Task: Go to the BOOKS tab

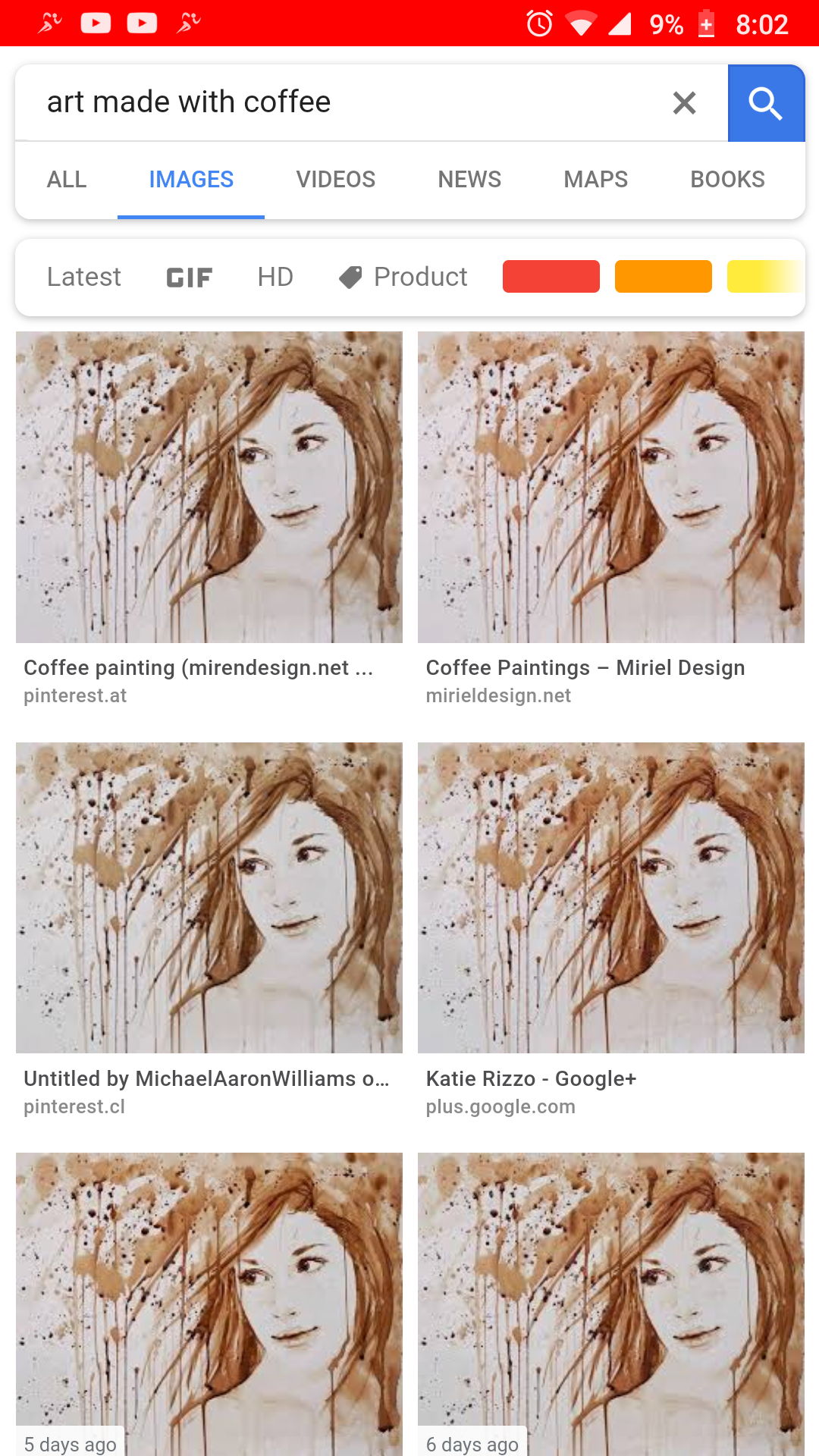Action: tap(727, 180)
